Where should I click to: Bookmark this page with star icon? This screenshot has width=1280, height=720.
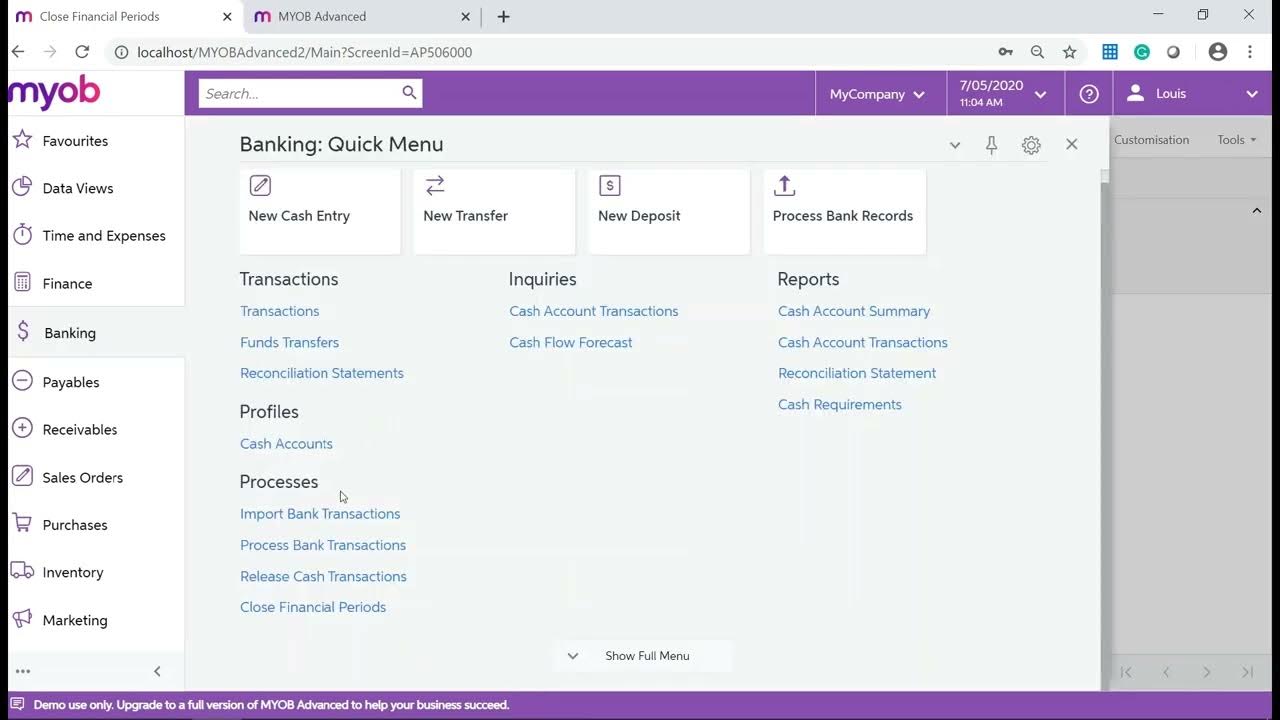[x=1069, y=52]
